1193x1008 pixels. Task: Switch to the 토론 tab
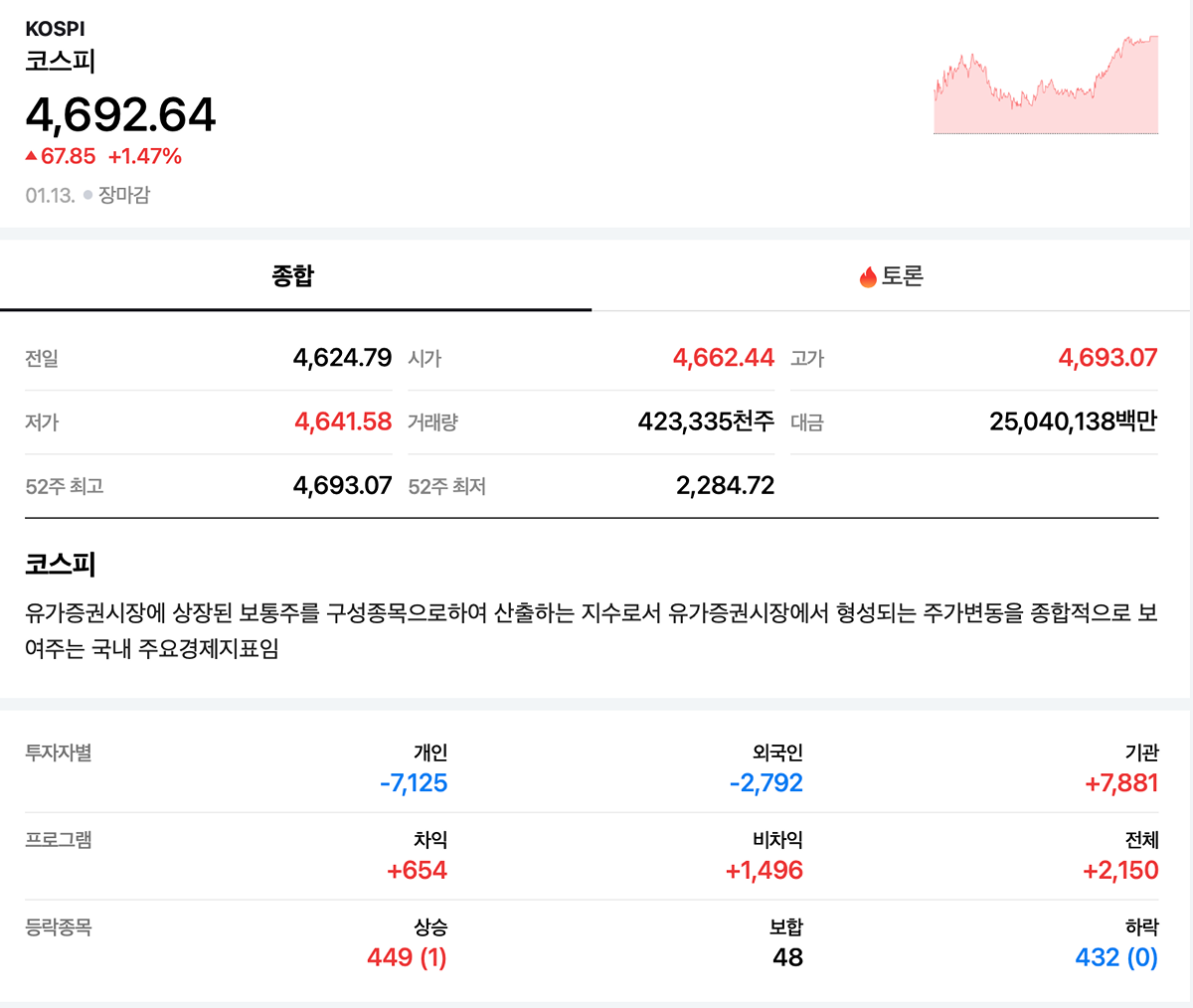click(x=891, y=276)
